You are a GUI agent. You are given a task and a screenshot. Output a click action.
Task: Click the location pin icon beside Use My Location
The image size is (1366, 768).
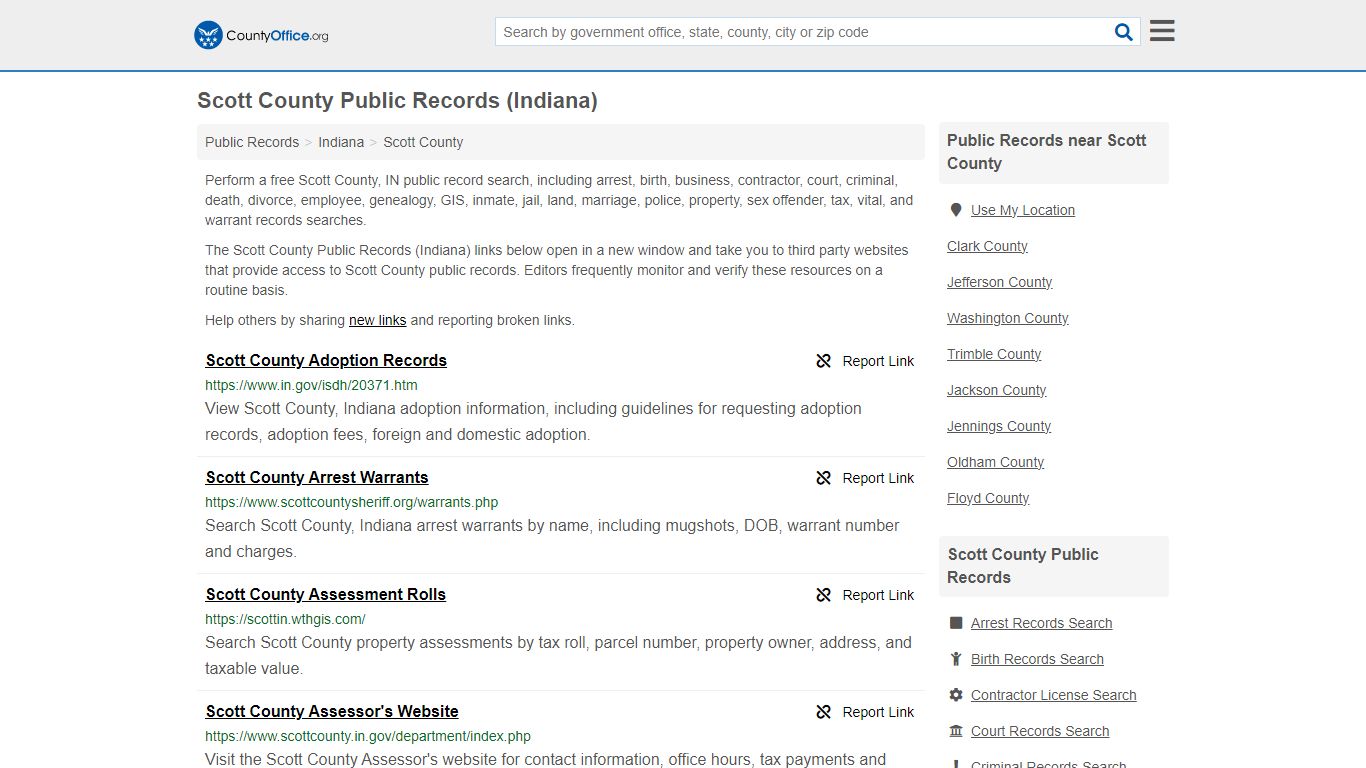pos(956,210)
